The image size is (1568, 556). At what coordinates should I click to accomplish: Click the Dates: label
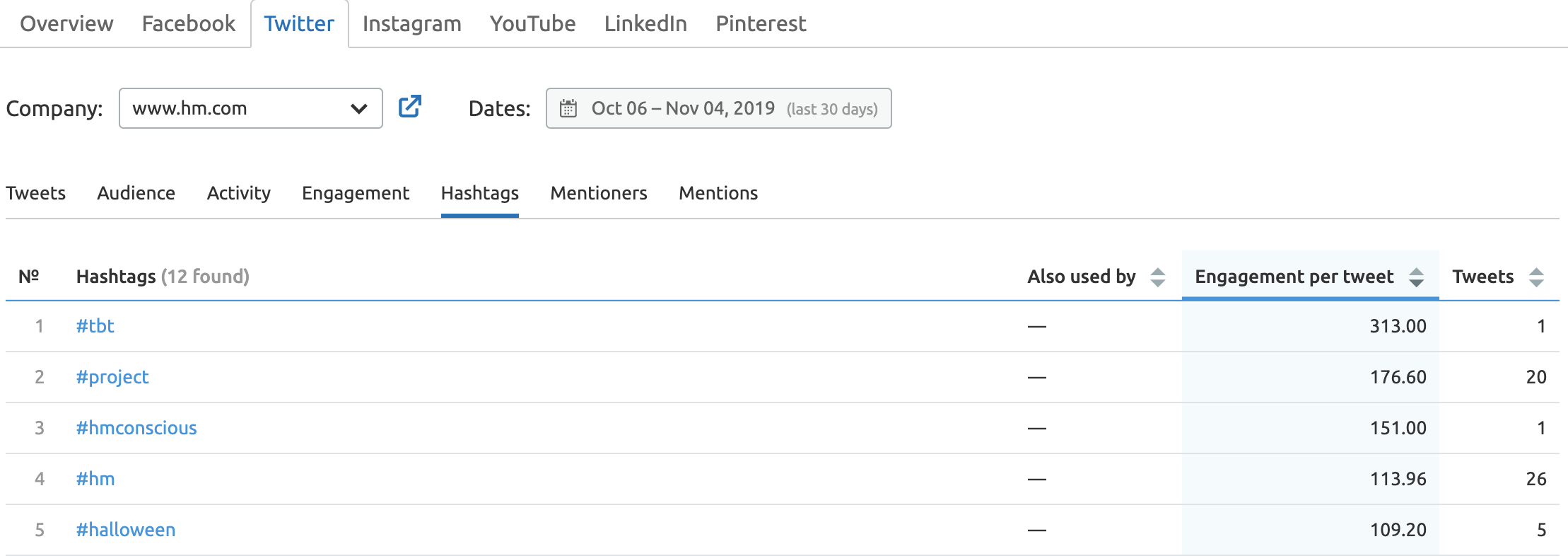tap(499, 108)
